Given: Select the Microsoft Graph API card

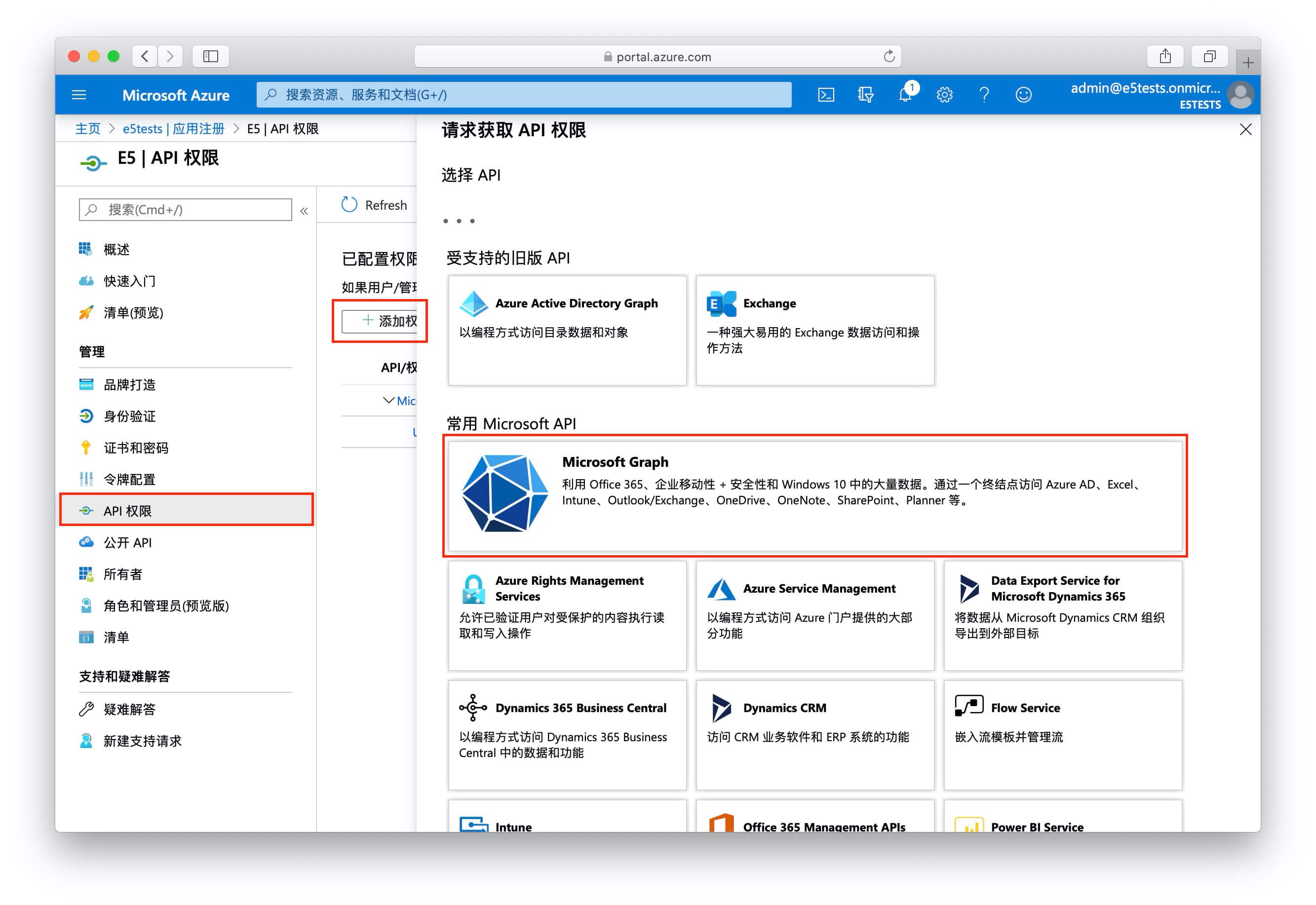Looking at the screenshot, I should pos(815,496).
